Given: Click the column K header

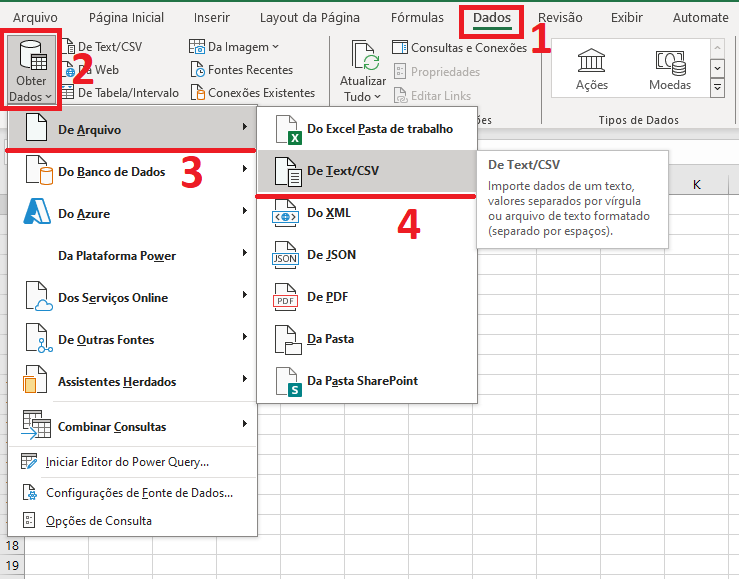Looking at the screenshot, I should click(x=696, y=185).
